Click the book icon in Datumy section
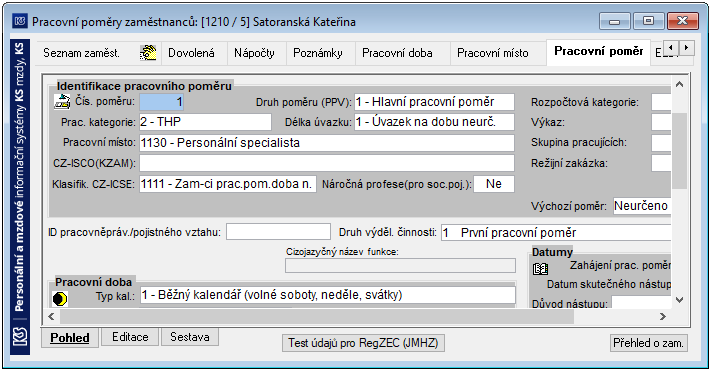Screen dimensions: 711x372 click(x=541, y=269)
